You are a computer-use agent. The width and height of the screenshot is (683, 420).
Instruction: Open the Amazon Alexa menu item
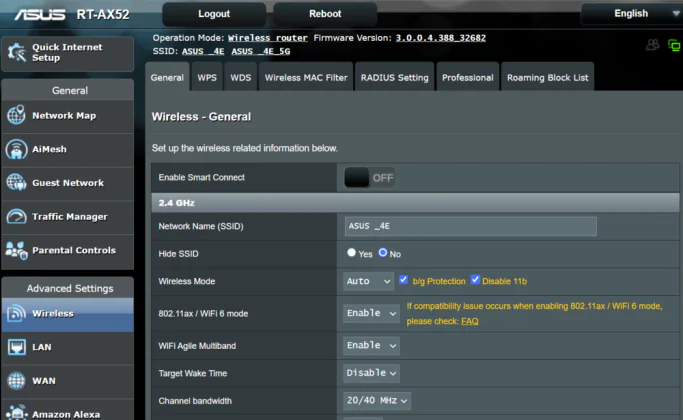tap(68, 412)
